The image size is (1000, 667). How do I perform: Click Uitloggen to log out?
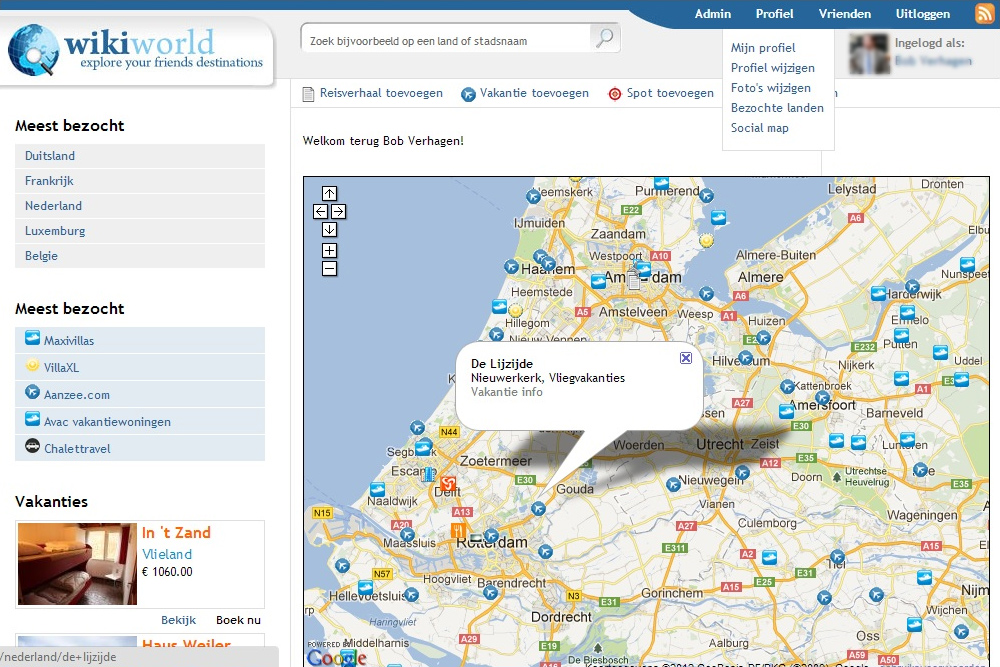(923, 14)
